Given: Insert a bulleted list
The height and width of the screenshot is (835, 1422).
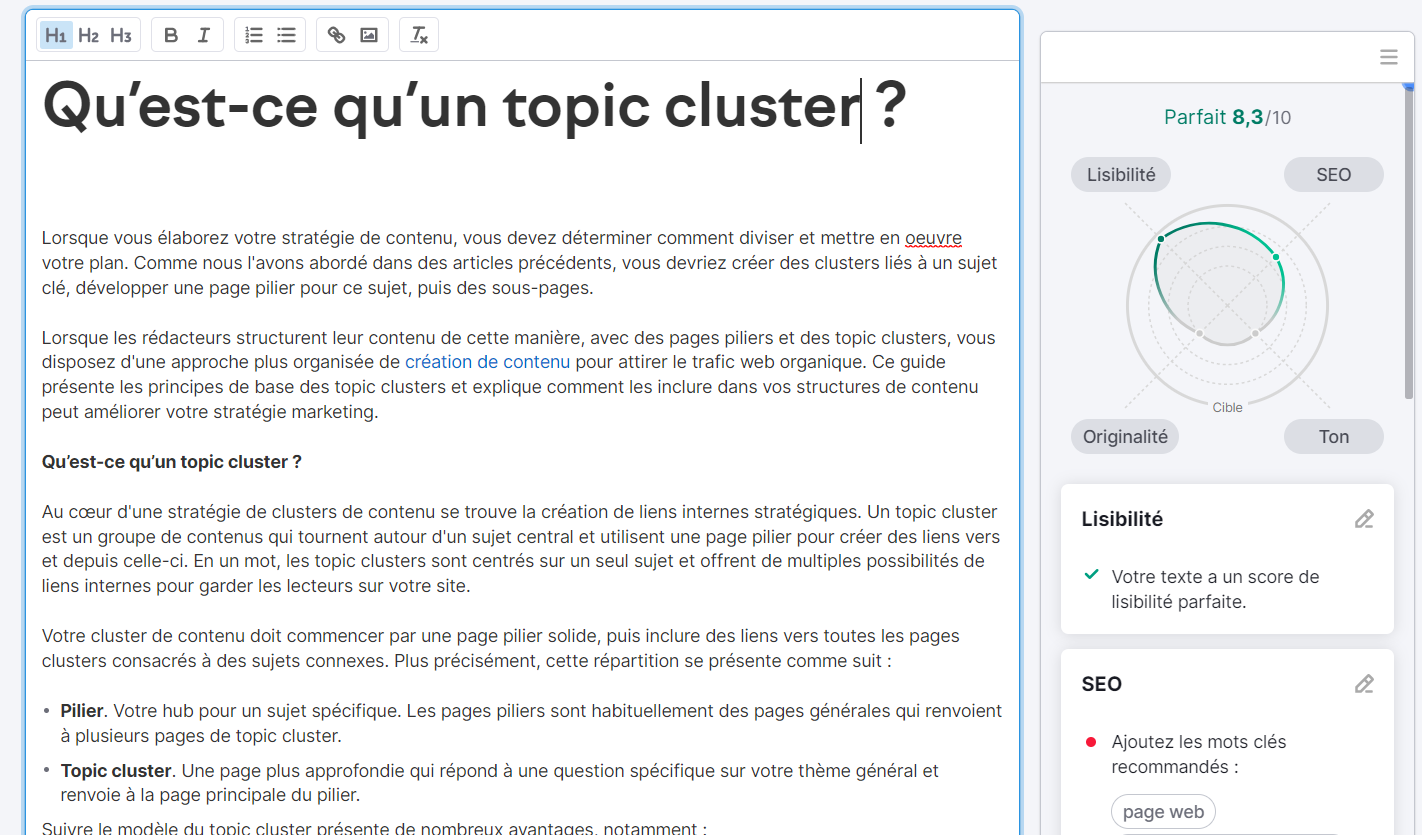Looking at the screenshot, I should pyautogui.click(x=286, y=34).
